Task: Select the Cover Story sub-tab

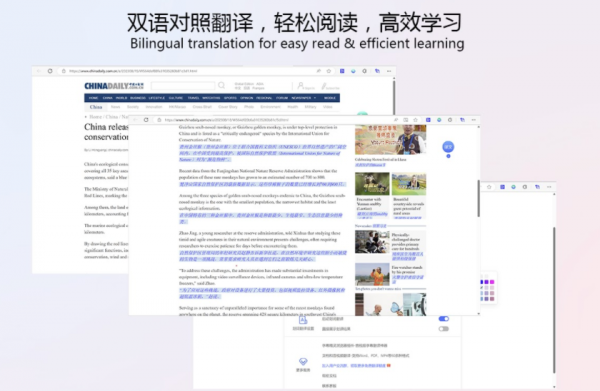Action: [228, 107]
